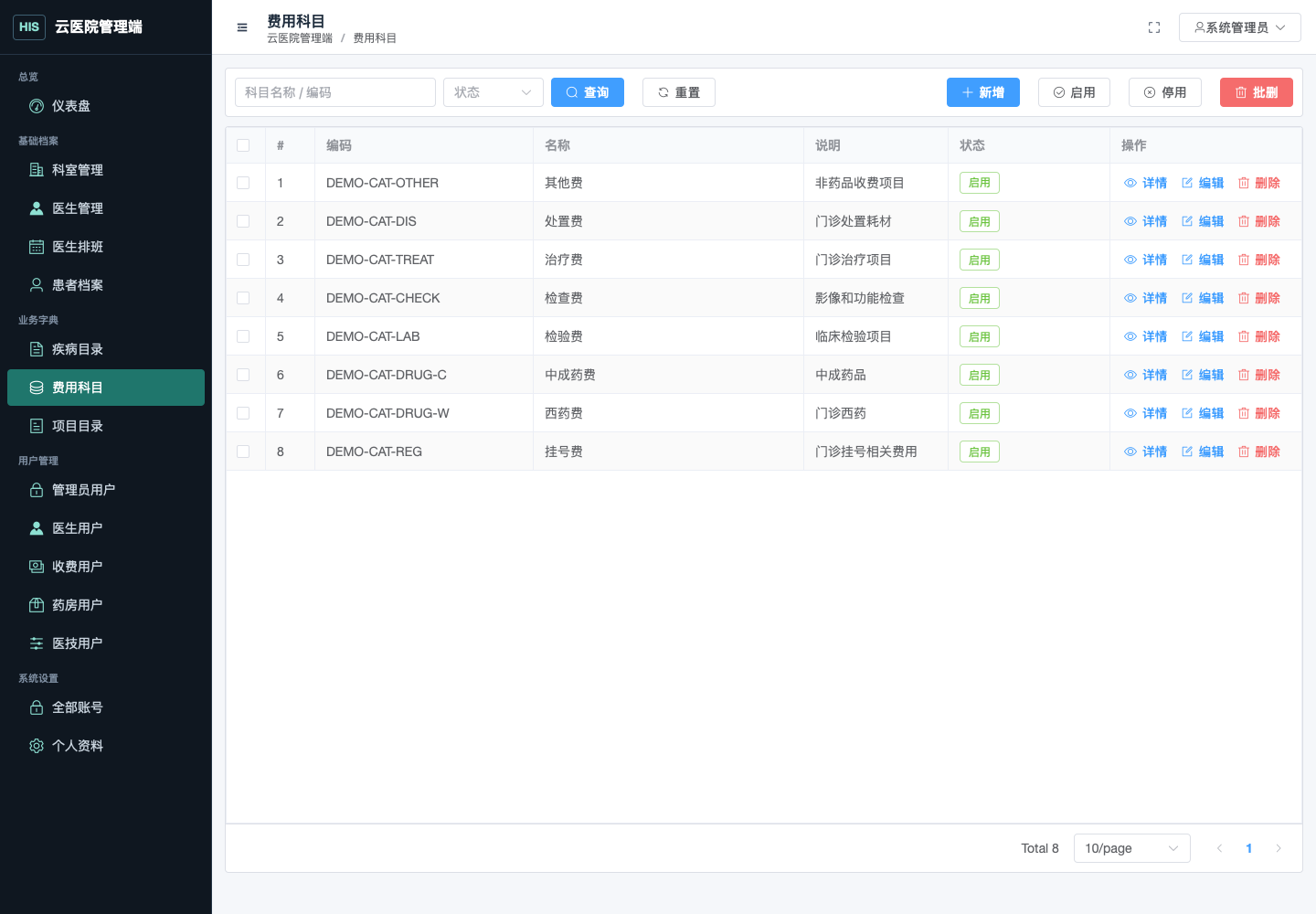Open 科室管理 in sidebar
This screenshot has height=914, width=1316.
[106, 170]
